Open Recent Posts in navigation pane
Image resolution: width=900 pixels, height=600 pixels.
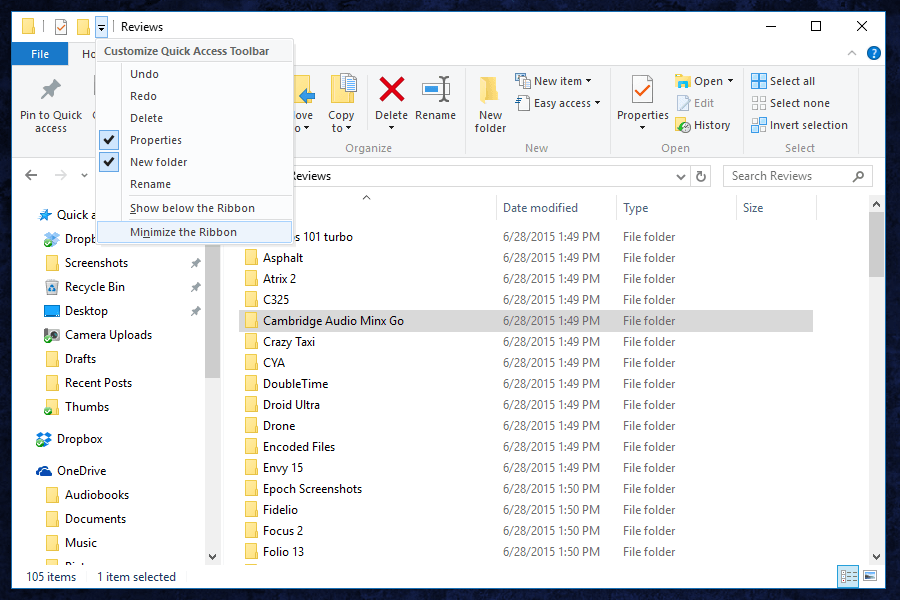(98, 383)
